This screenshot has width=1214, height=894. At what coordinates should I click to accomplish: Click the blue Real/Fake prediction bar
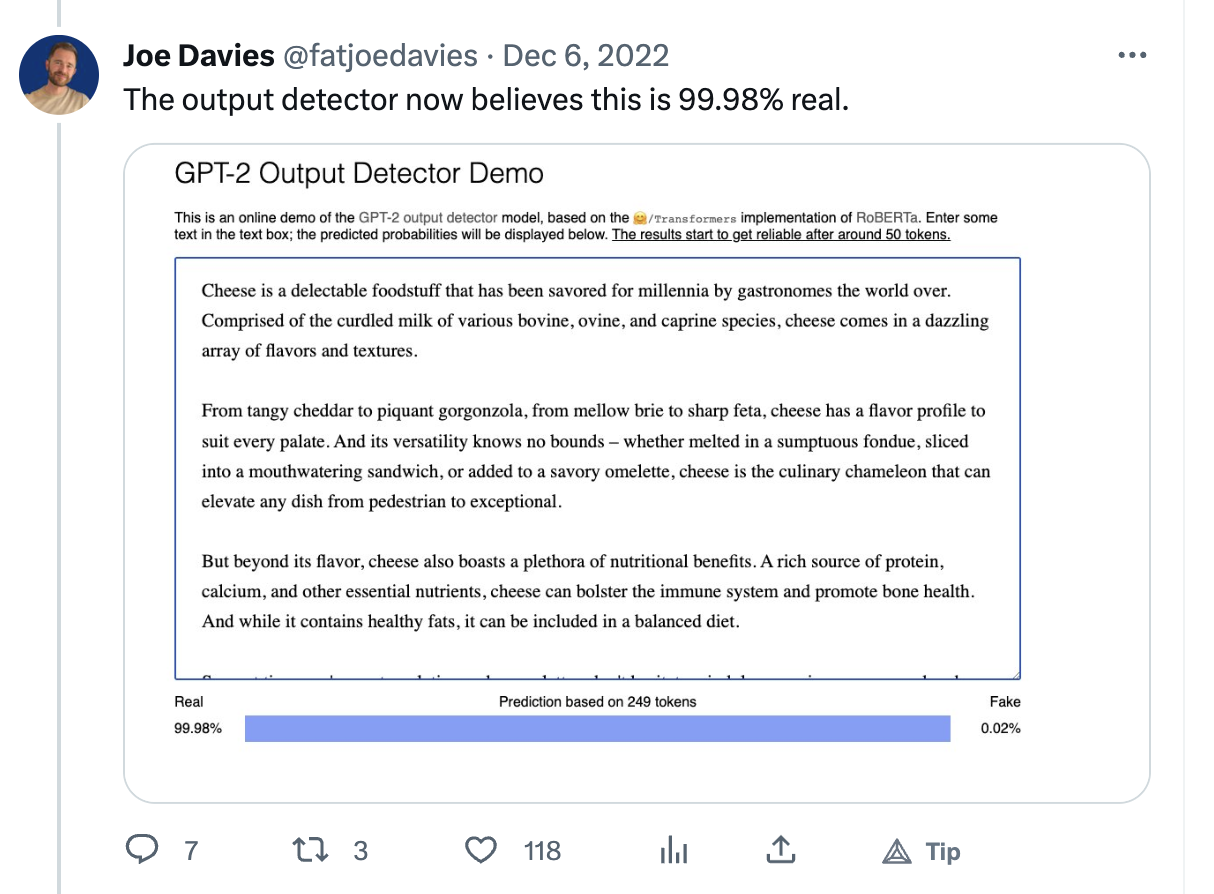tap(597, 729)
